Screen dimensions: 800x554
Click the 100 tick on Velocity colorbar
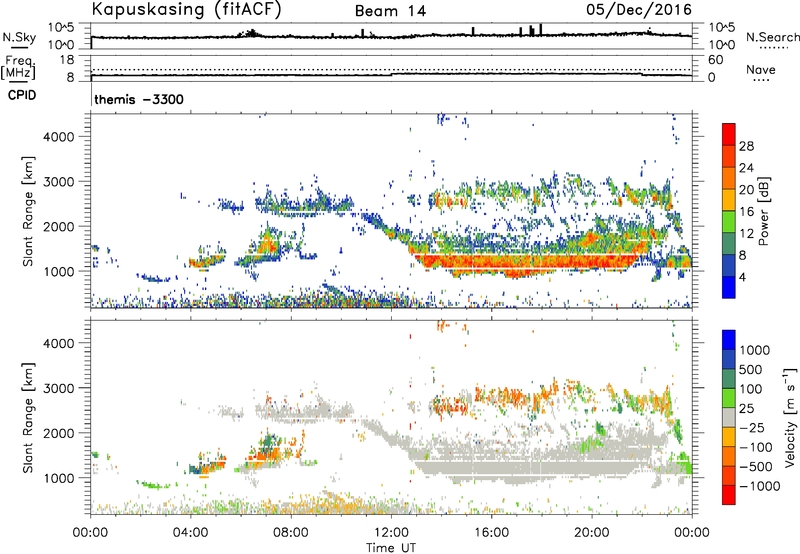coord(751,389)
